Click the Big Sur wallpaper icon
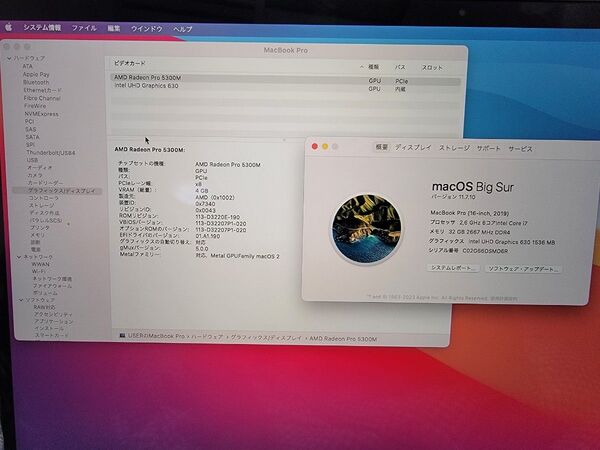Screen dimensions: 600x450 click(367, 228)
